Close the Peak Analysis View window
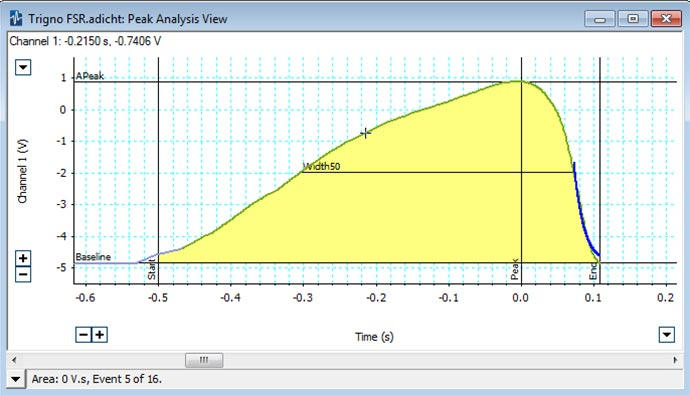Screen dimensions: 690x395 pyautogui.click(x=666, y=18)
